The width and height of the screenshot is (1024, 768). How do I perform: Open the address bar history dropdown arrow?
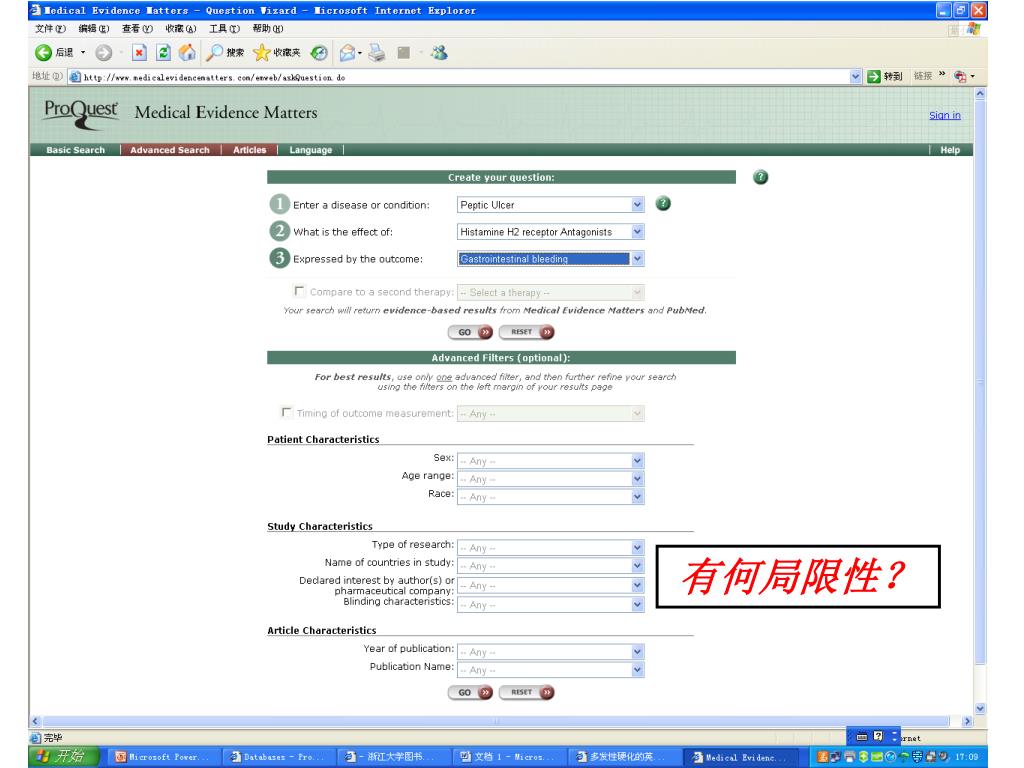856,76
